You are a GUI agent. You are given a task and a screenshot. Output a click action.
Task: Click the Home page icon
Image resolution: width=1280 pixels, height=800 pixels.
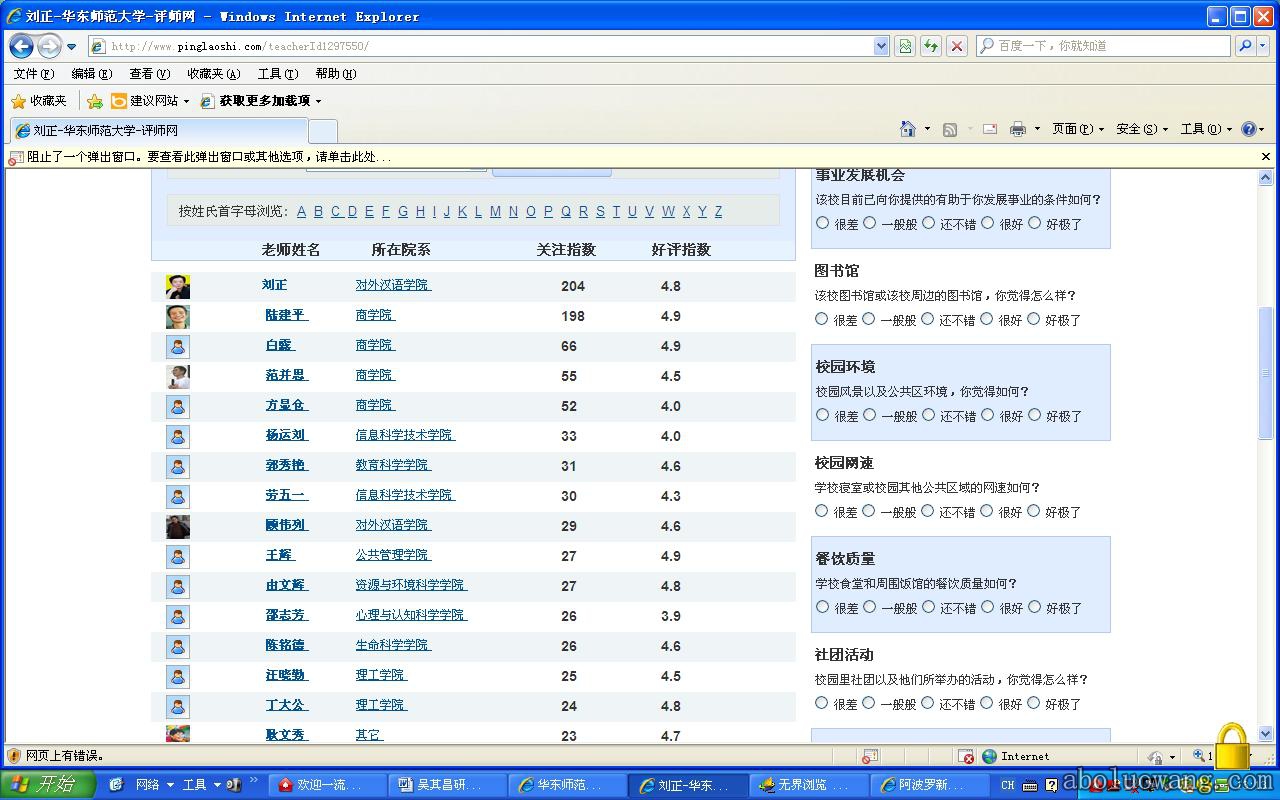point(908,129)
